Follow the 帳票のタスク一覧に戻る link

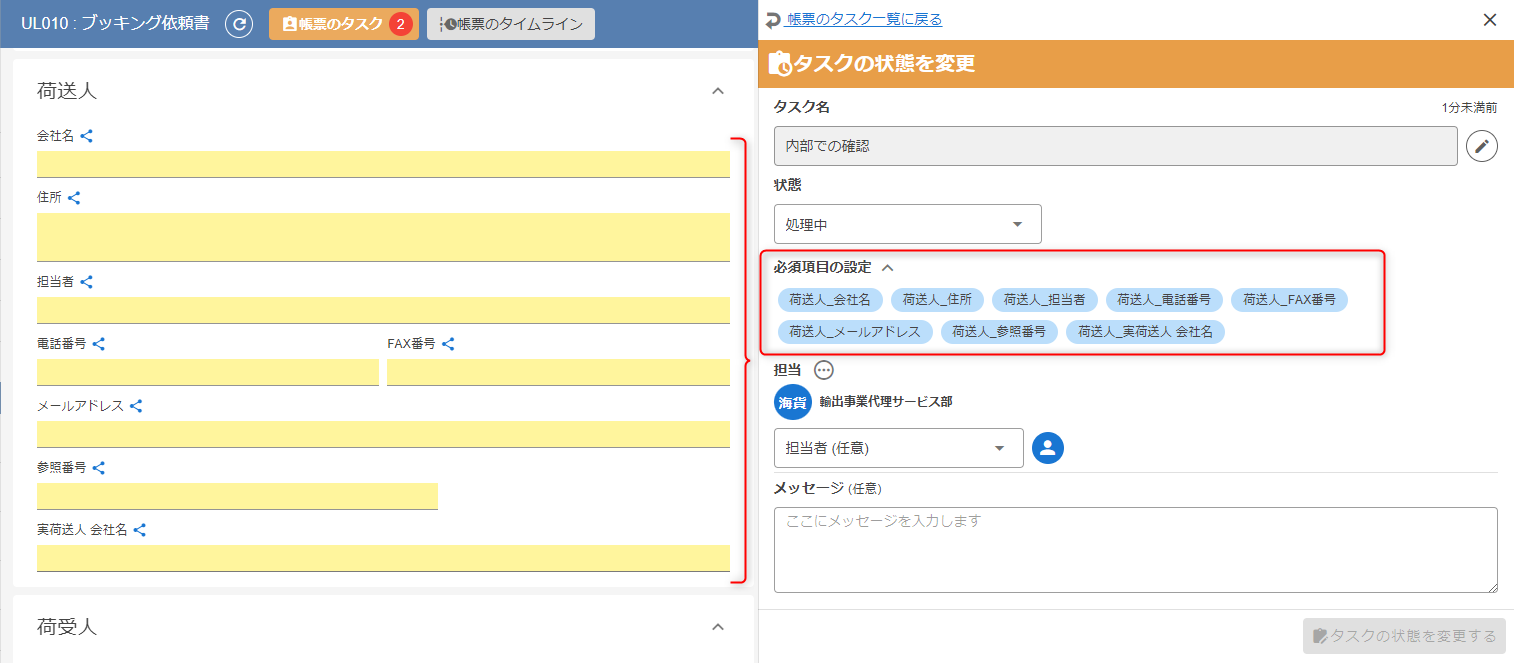pyautogui.click(x=864, y=19)
